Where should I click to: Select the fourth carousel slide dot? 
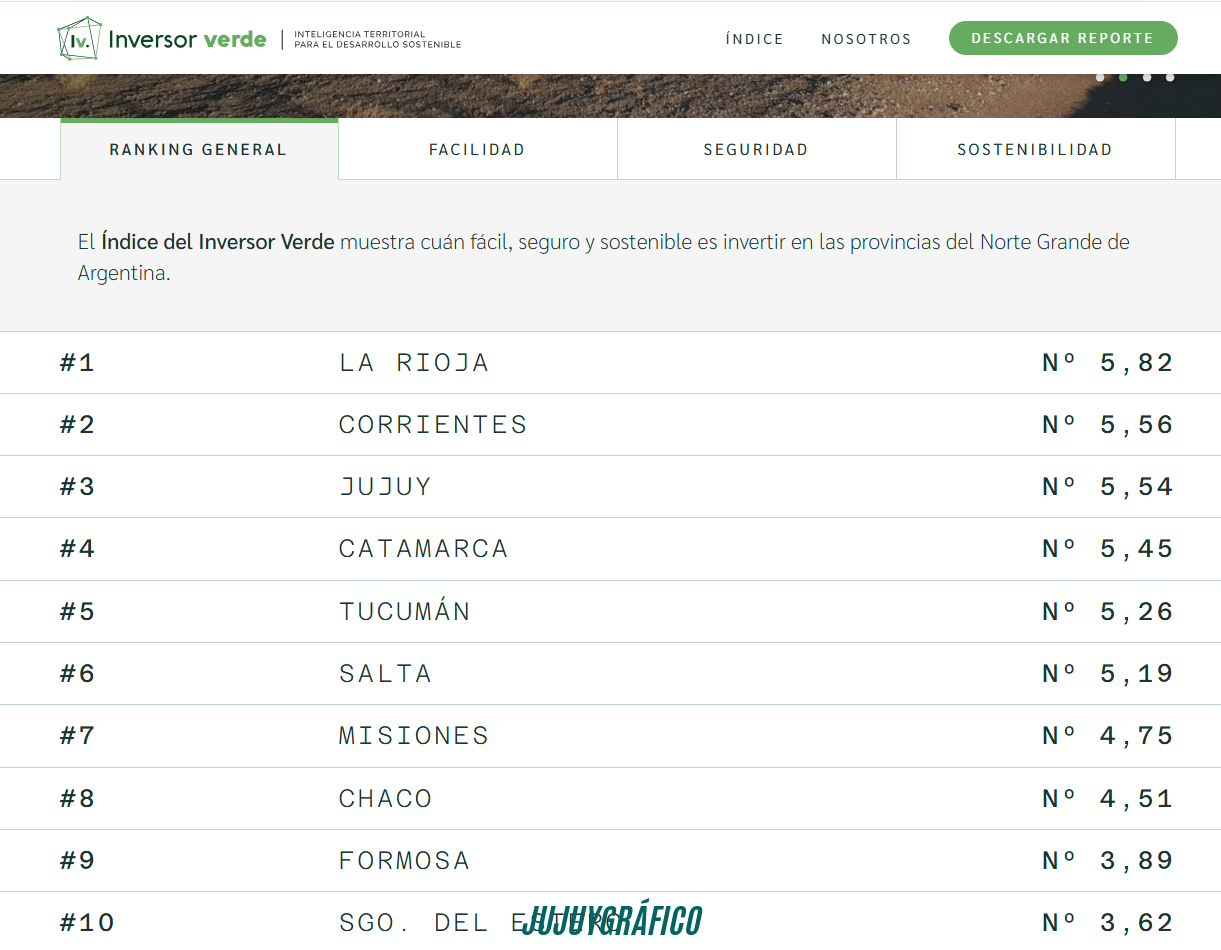(1170, 77)
